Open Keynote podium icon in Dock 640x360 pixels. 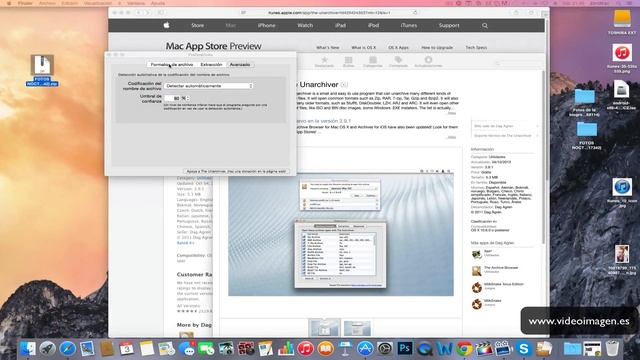[x=345, y=349]
